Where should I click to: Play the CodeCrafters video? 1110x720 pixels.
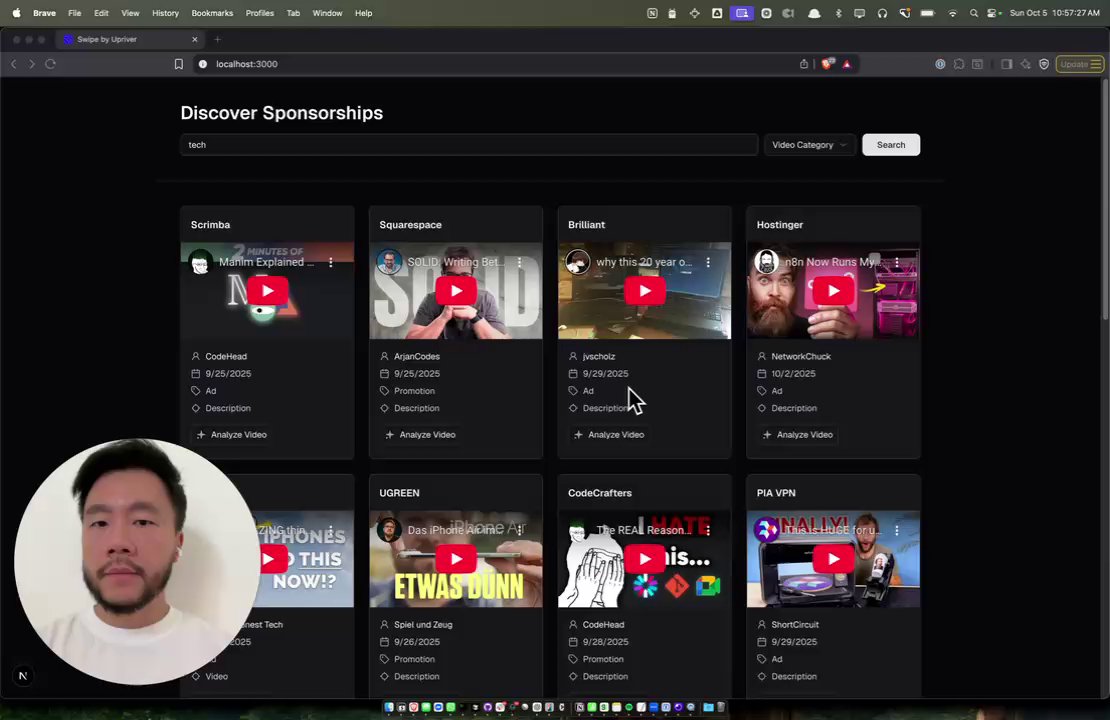[644, 559]
